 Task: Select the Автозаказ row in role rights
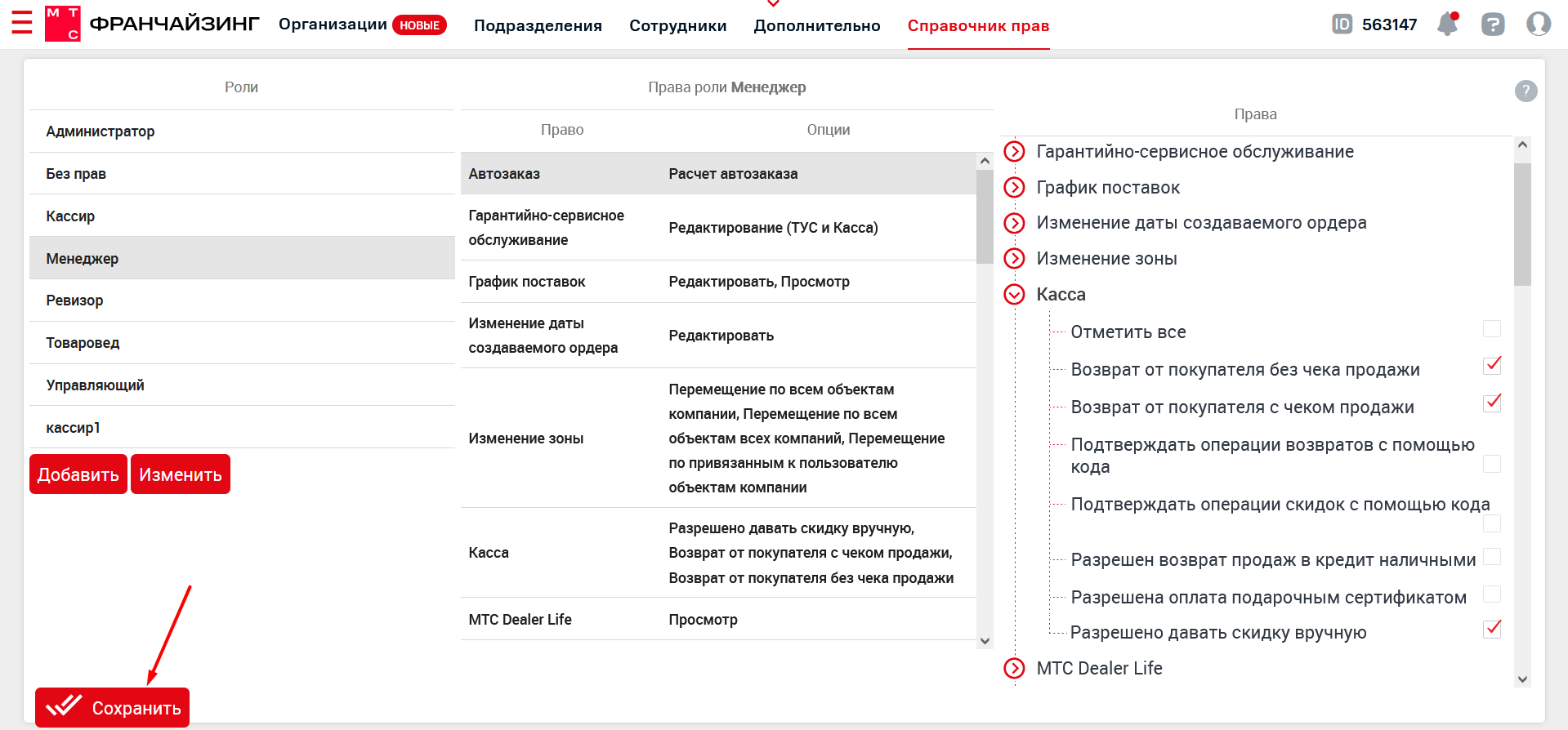[718, 174]
